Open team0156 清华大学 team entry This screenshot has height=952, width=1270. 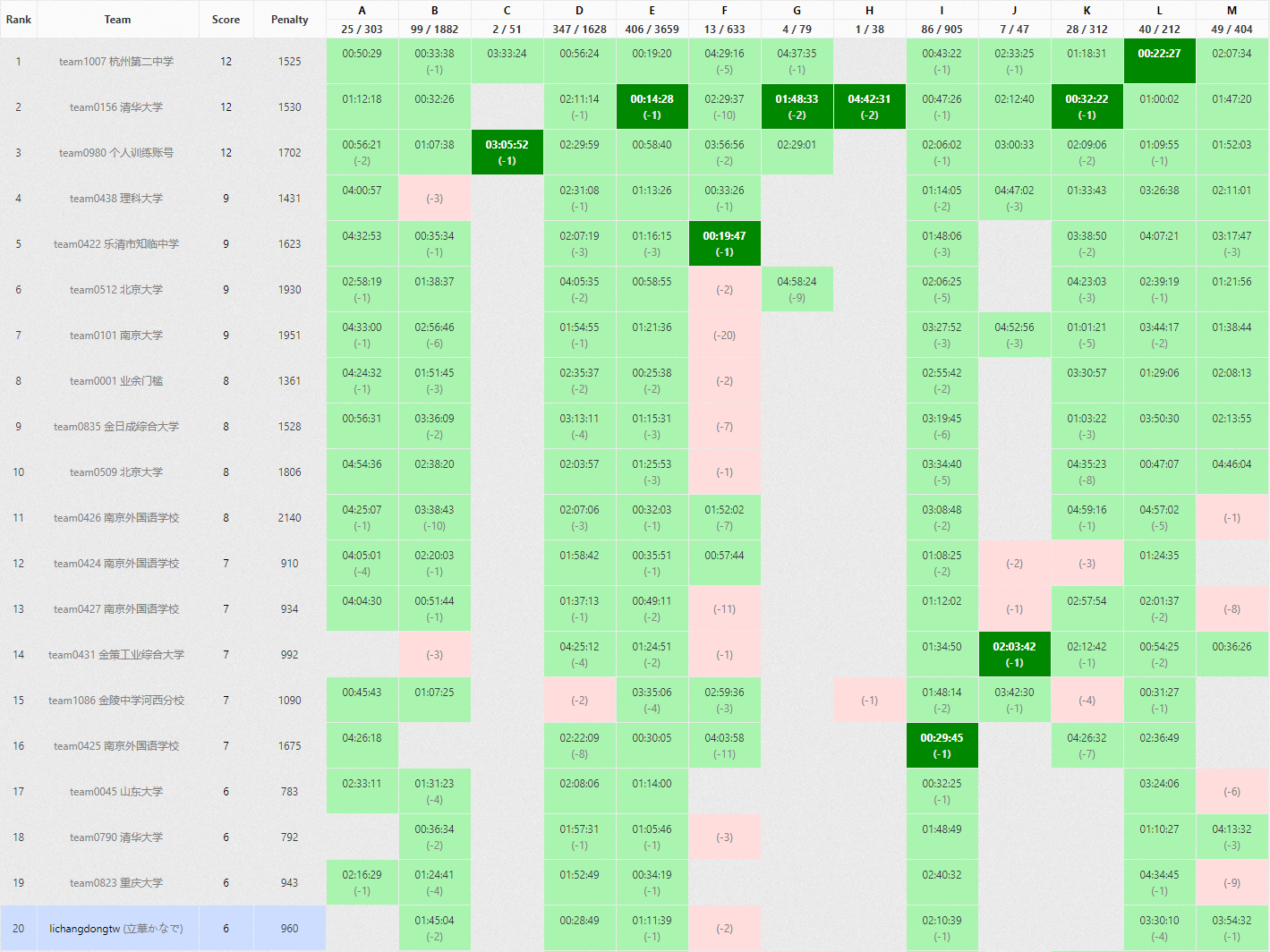pyautogui.click(x=116, y=107)
